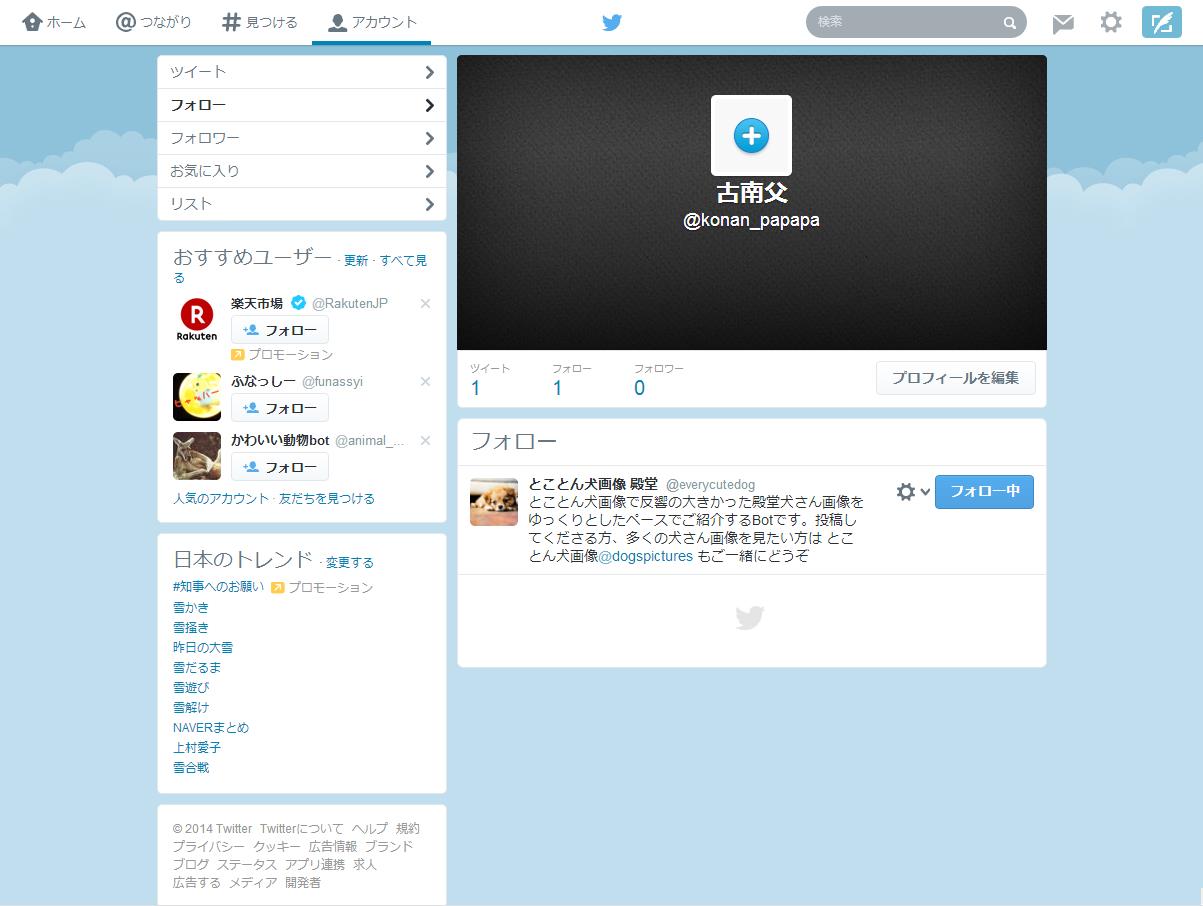Dismiss the ふなっしー suggestion
Image resolution: width=1203 pixels, height=906 pixels.
pos(425,381)
